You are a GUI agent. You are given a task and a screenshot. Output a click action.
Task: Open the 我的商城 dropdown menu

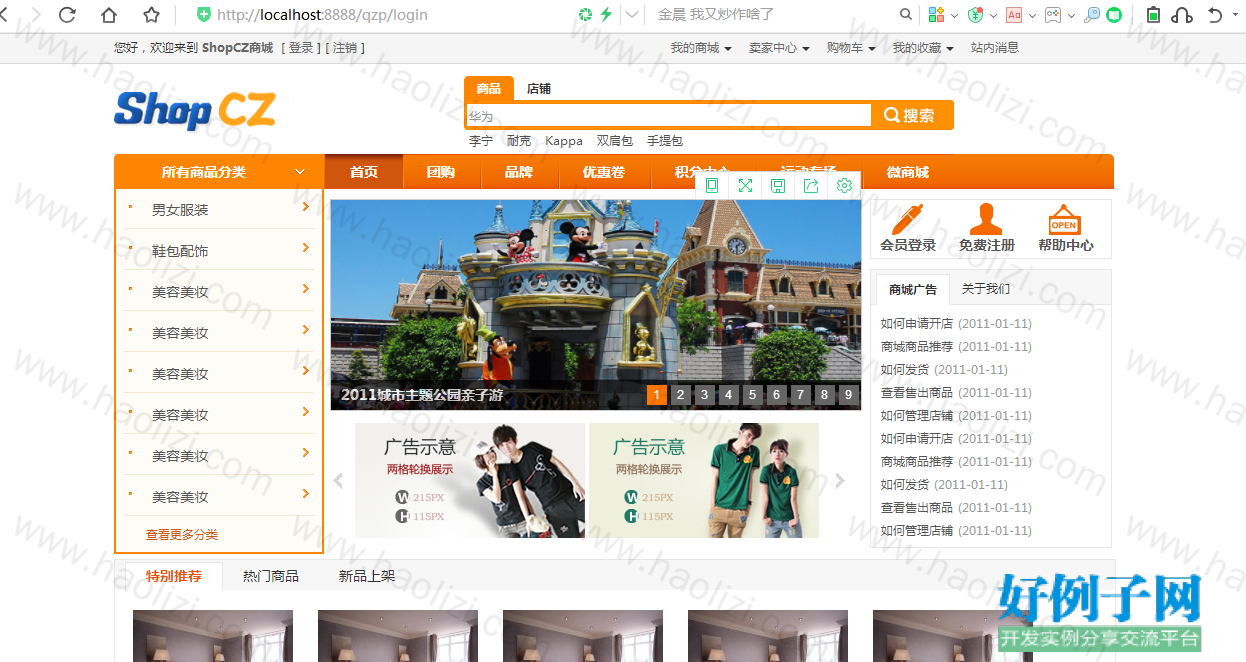(x=701, y=48)
